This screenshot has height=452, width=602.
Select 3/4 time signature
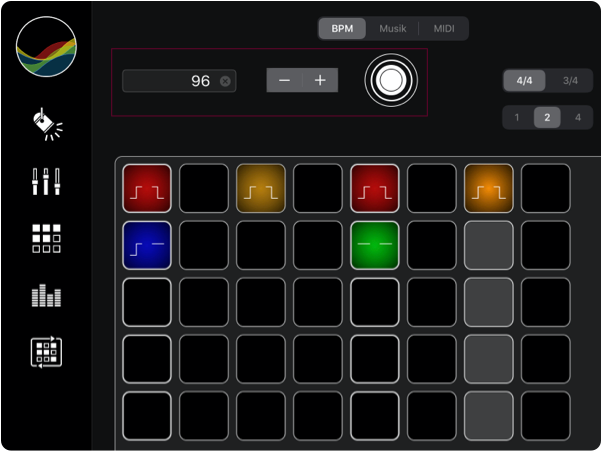570,81
